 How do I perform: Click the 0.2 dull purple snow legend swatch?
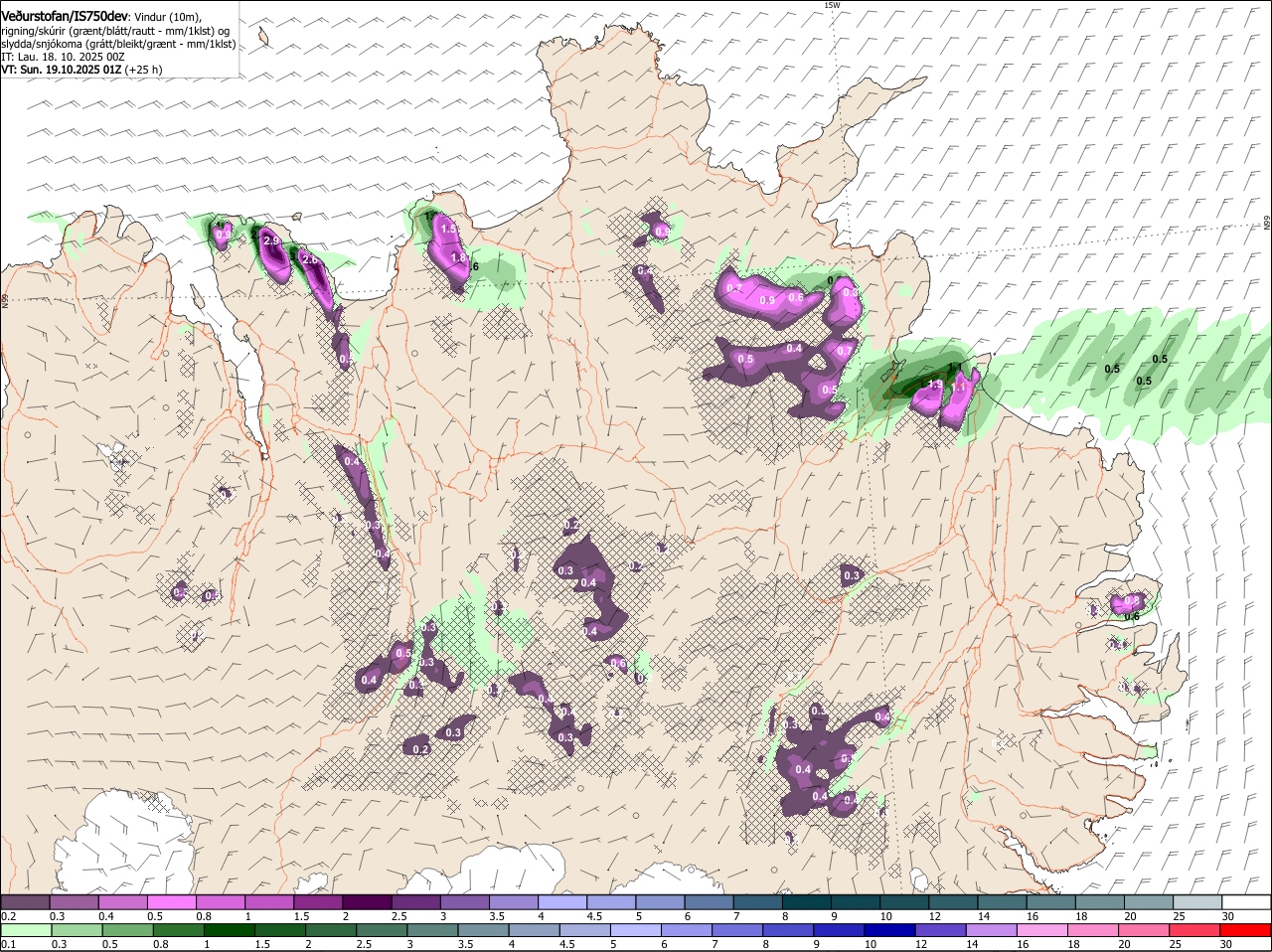25,901
